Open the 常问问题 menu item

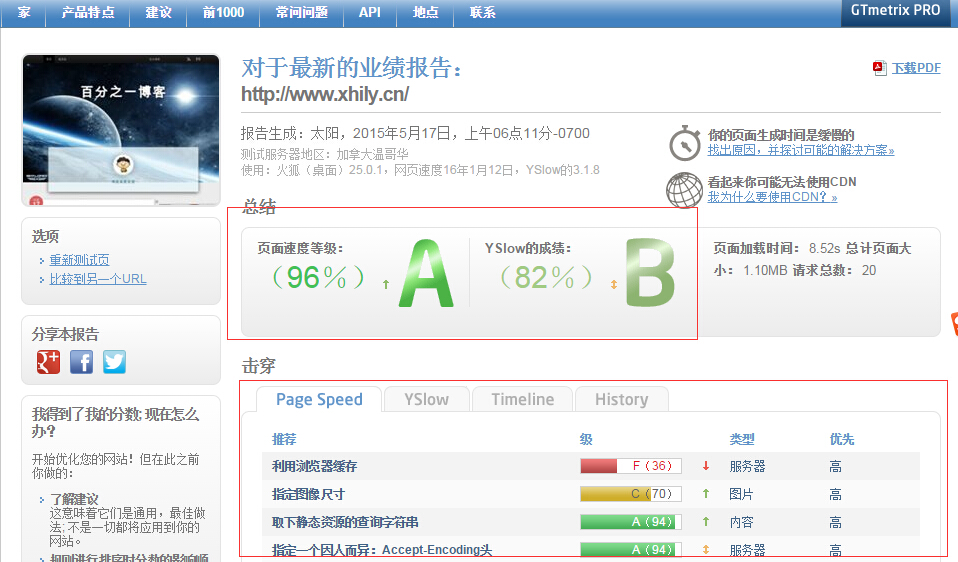coord(302,12)
